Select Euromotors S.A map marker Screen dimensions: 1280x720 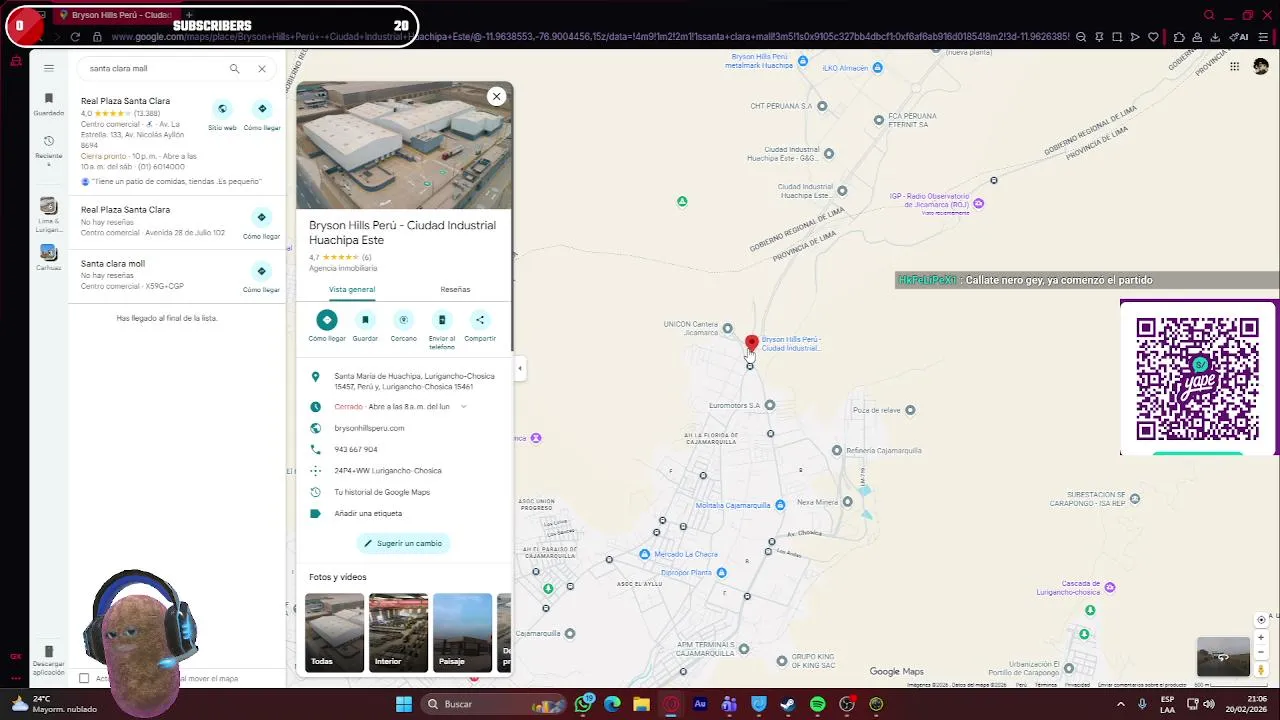[x=769, y=405]
